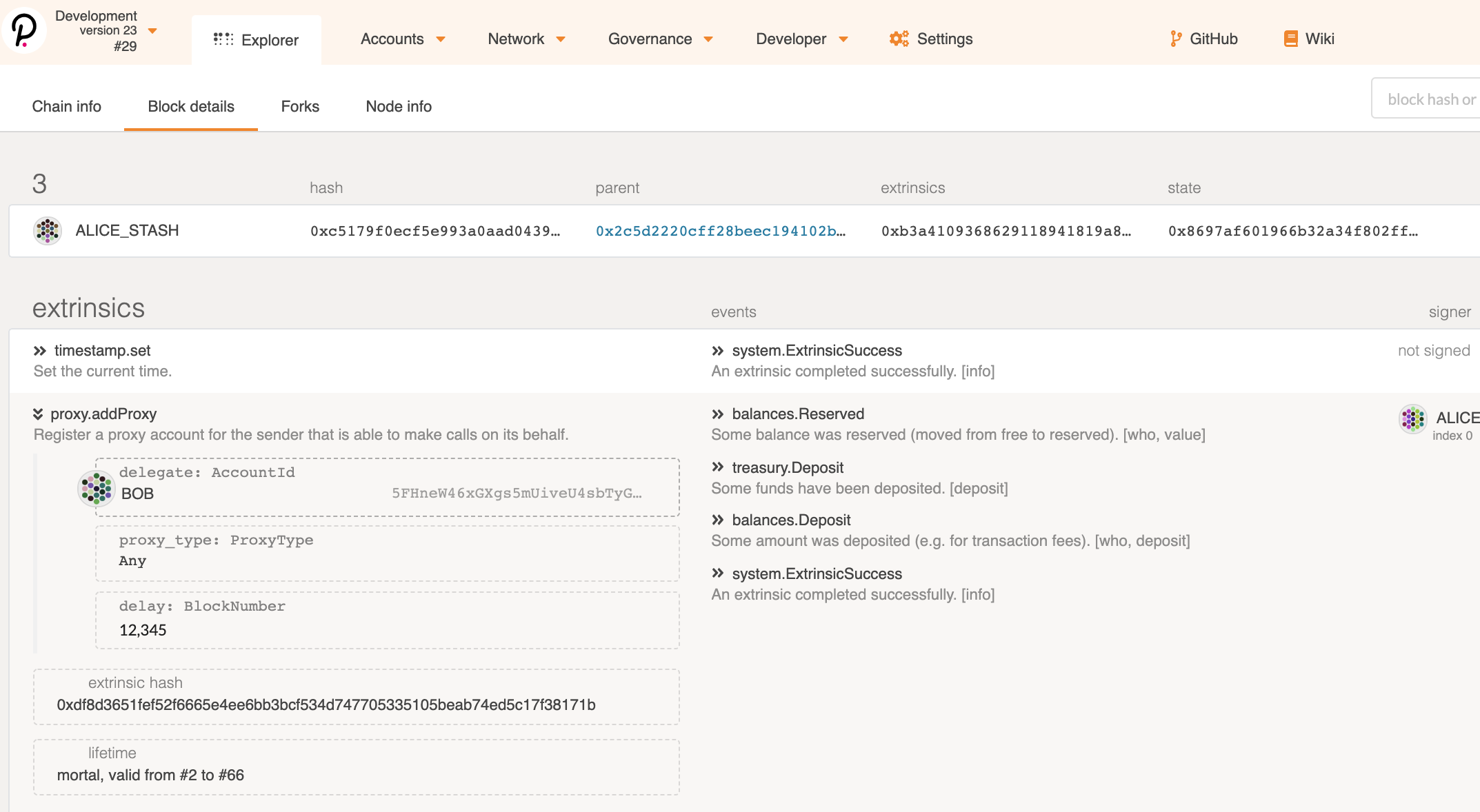Viewport: 1480px width, 812px height.
Task: Collapse the proxy.addProxy extrinsic details
Action: 38,414
